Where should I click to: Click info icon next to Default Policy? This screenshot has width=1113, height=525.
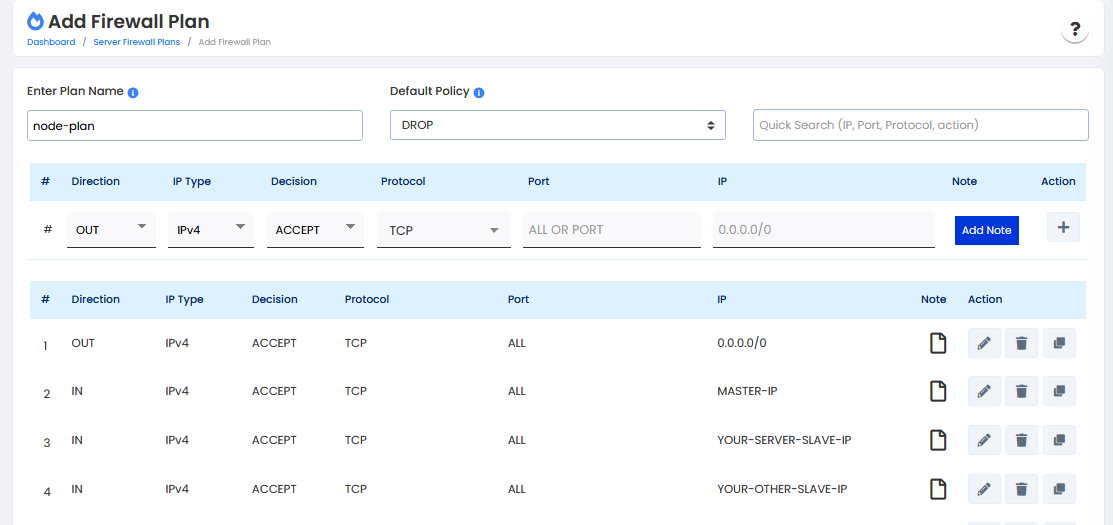click(x=479, y=92)
